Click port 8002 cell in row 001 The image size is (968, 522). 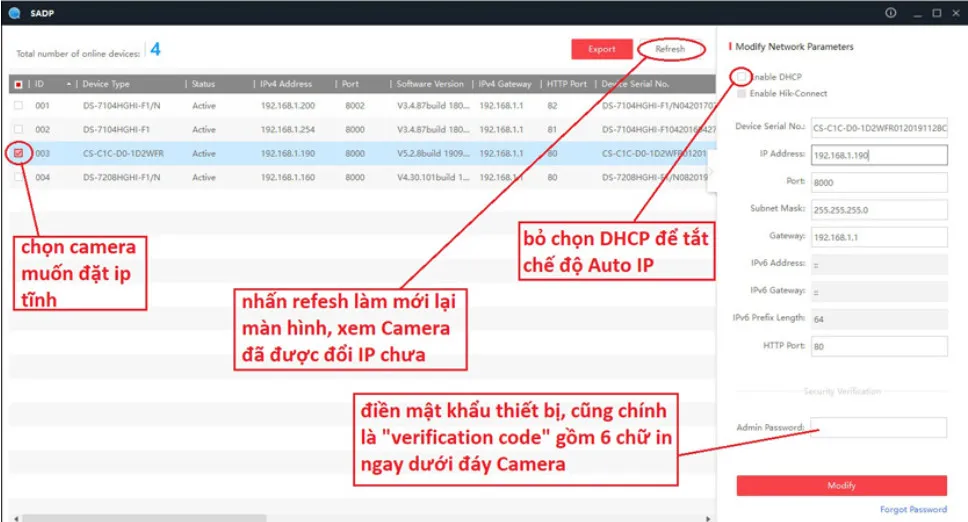[355, 106]
